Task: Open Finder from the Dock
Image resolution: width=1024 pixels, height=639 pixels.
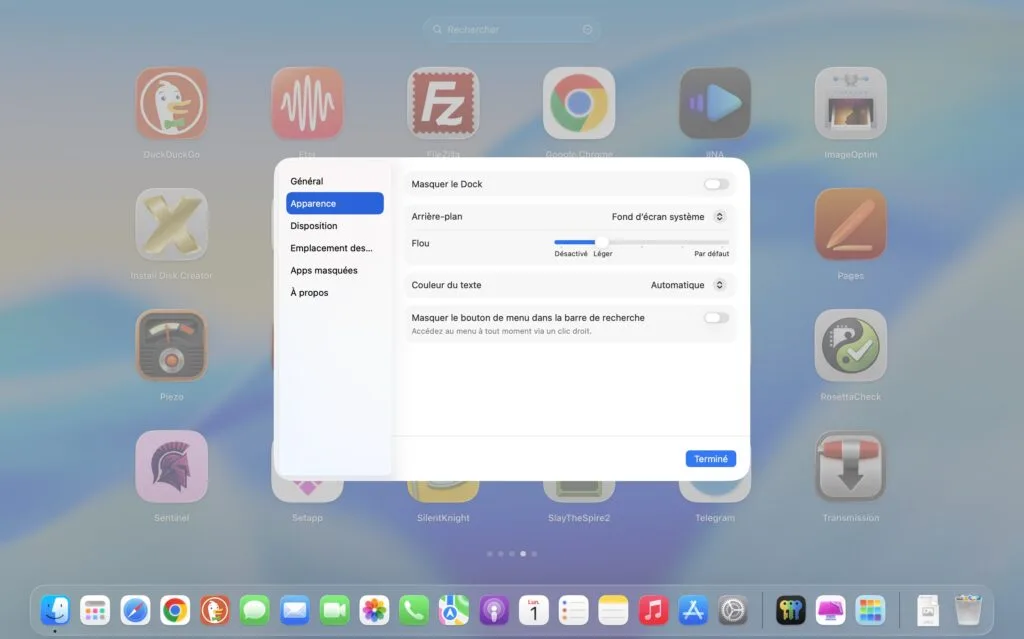Action: (55, 610)
